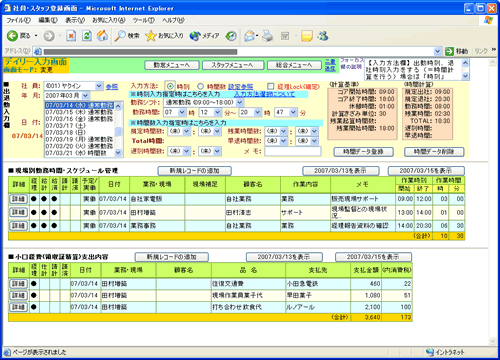Viewport: 500px width, 360px height.
Task: Print the page with the printer icon
Action: [x=268, y=36]
